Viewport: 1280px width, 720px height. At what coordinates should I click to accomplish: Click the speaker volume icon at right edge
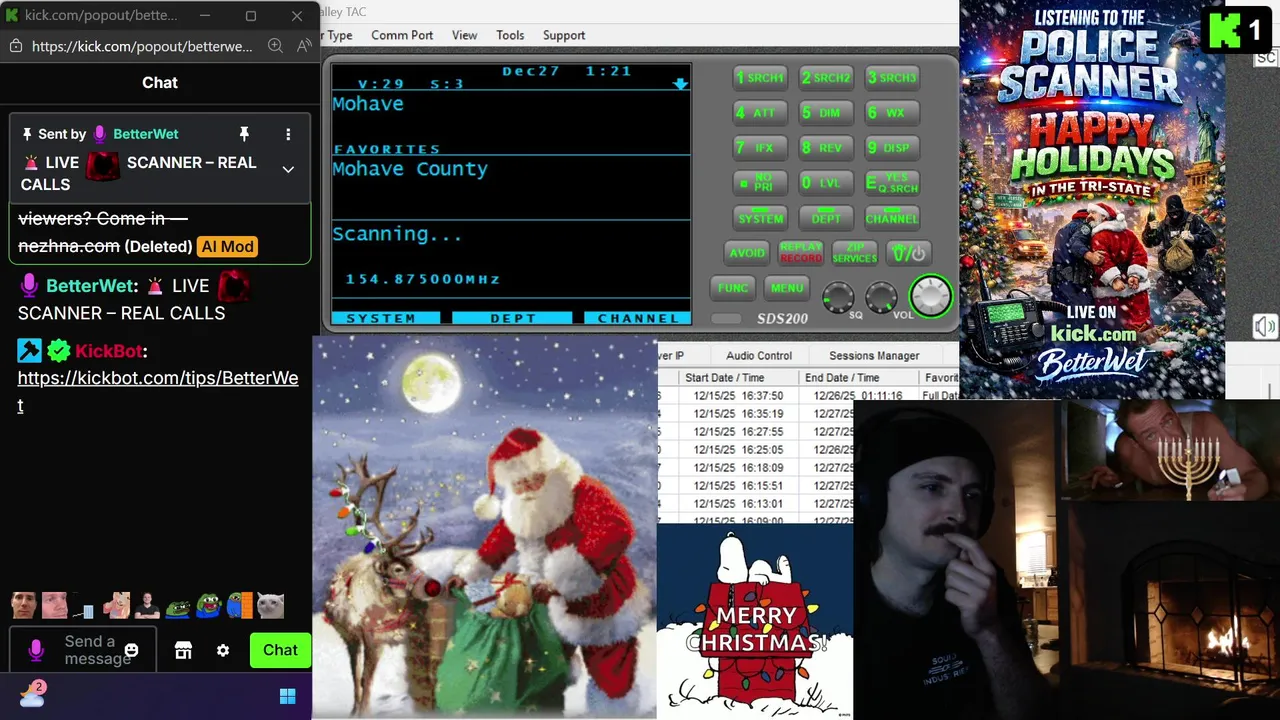click(x=1265, y=327)
